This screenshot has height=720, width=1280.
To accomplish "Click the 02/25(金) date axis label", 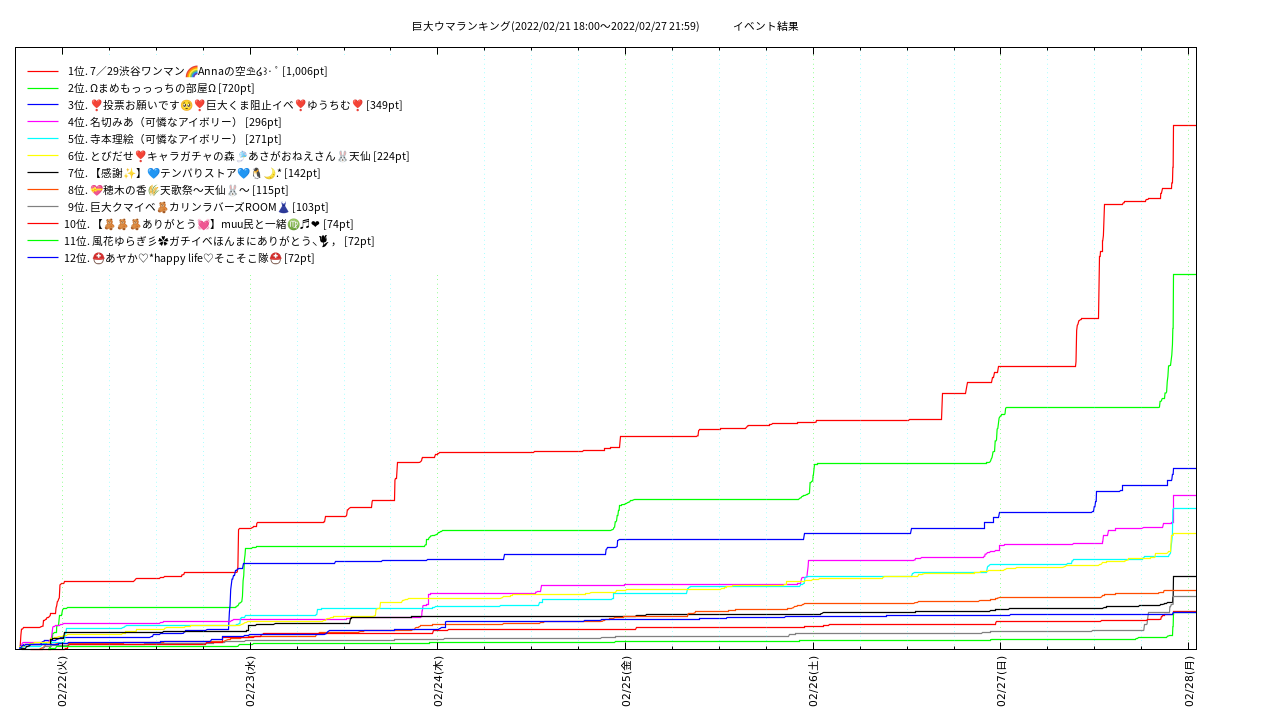I will [x=626, y=682].
